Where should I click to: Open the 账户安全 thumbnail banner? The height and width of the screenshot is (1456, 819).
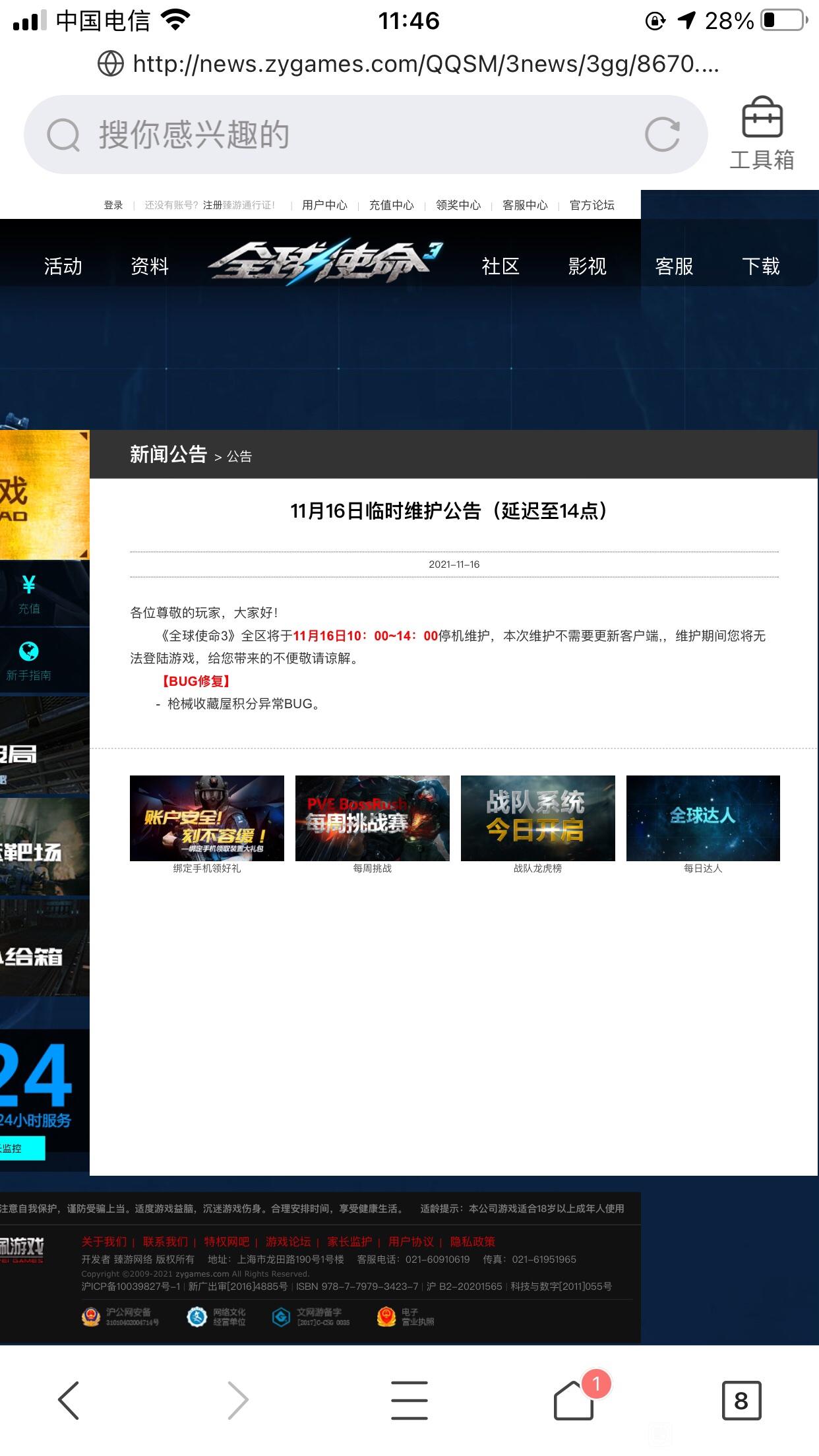coord(207,818)
